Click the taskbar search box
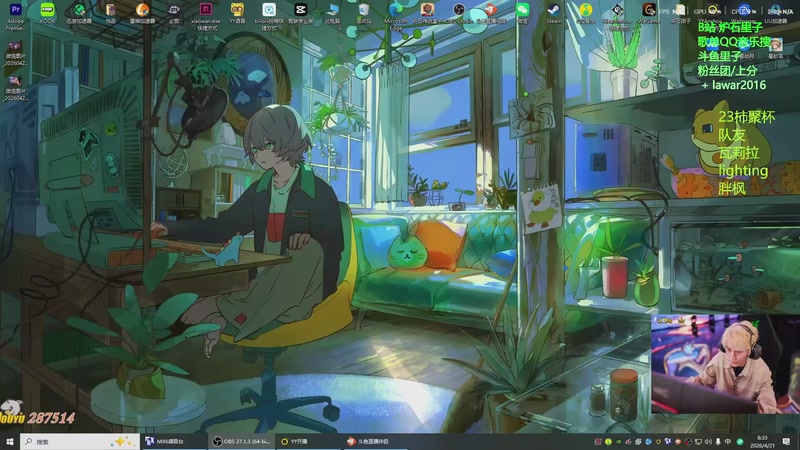The image size is (800, 450). pos(80,441)
